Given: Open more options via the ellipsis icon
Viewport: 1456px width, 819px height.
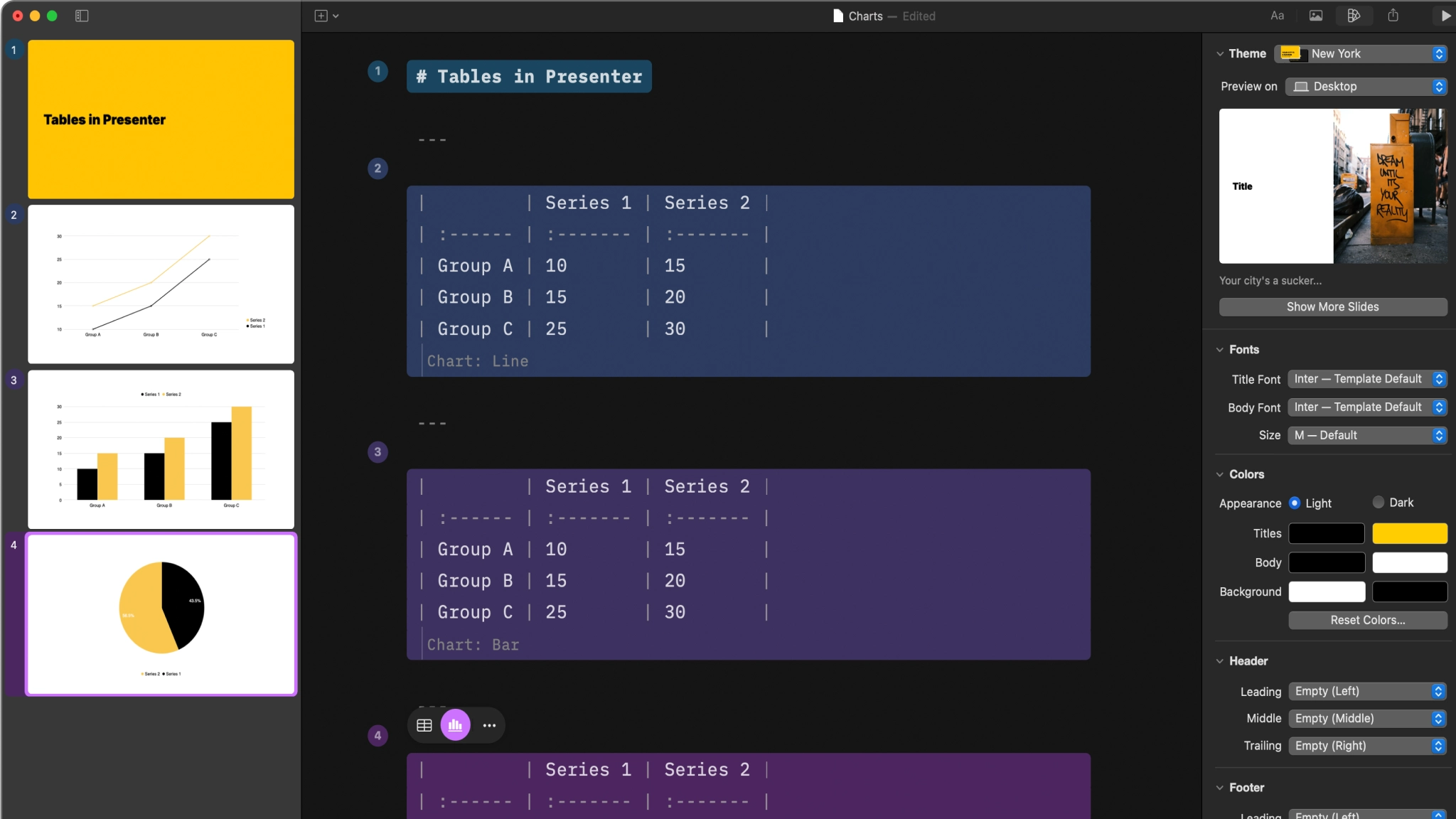Looking at the screenshot, I should (x=488, y=724).
